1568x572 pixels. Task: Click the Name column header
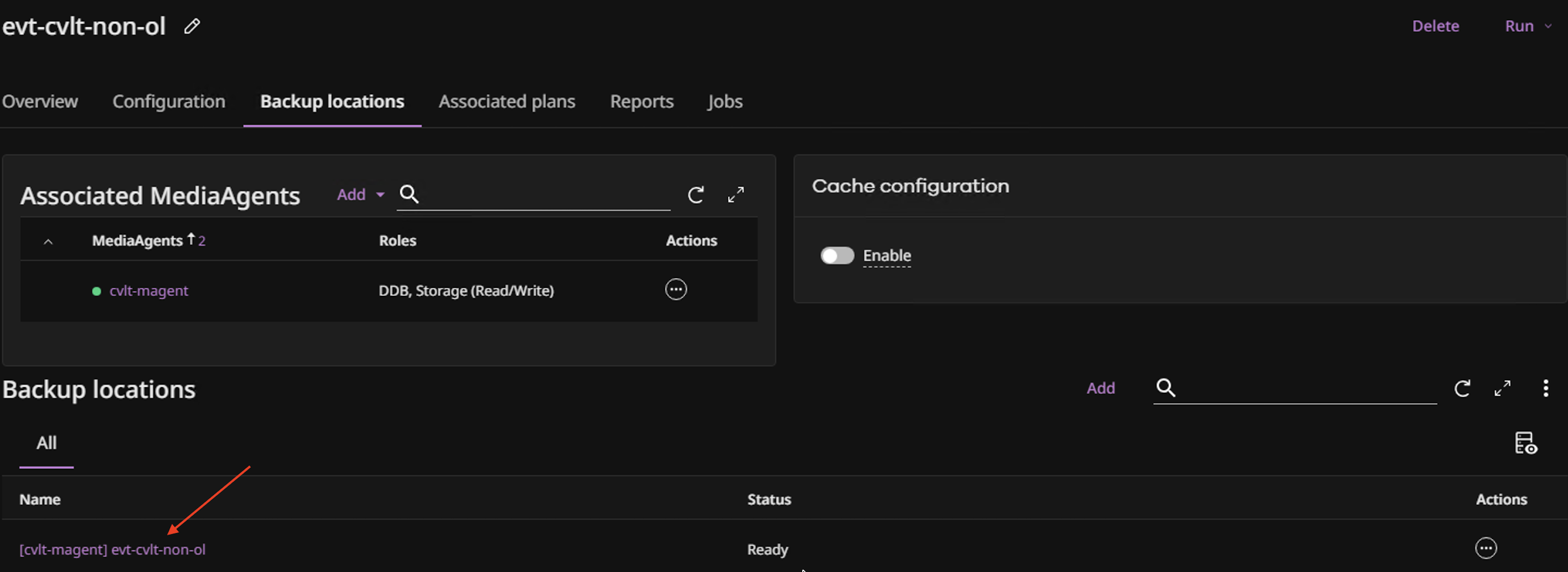click(40, 499)
